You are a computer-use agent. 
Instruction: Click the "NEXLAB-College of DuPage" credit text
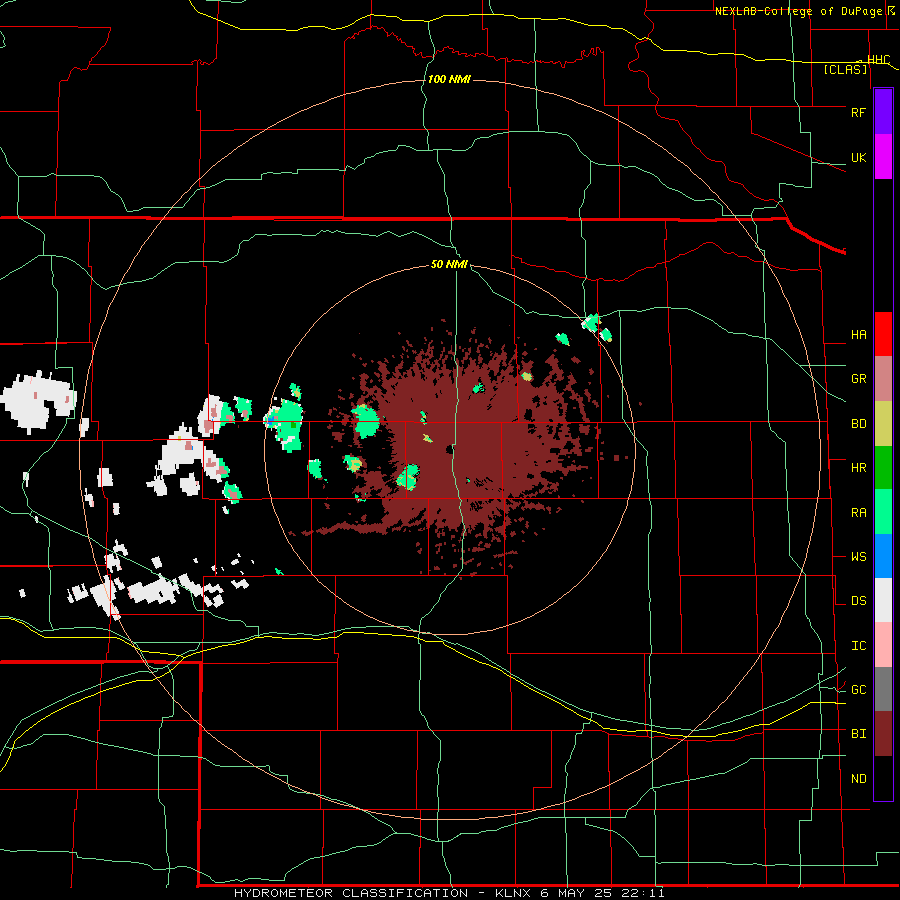click(x=798, y=11)
